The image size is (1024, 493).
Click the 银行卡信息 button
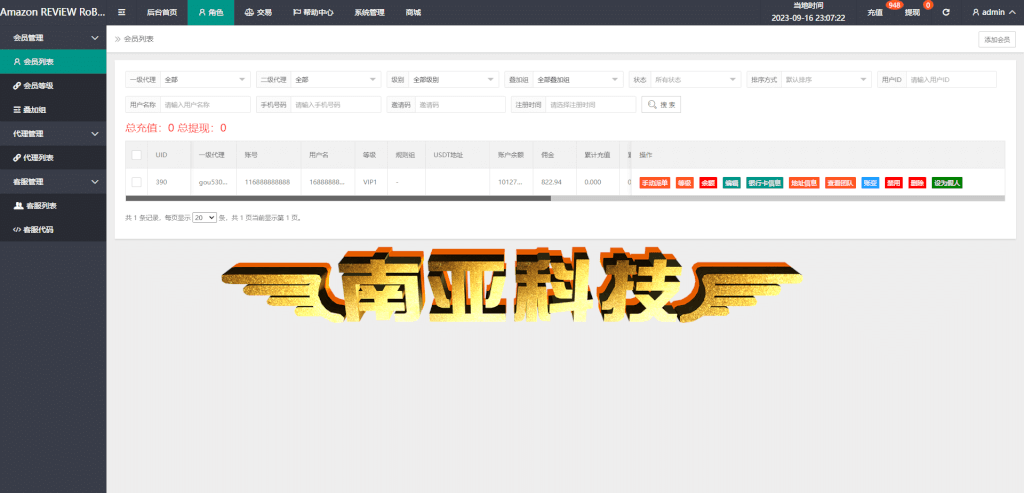765,183
